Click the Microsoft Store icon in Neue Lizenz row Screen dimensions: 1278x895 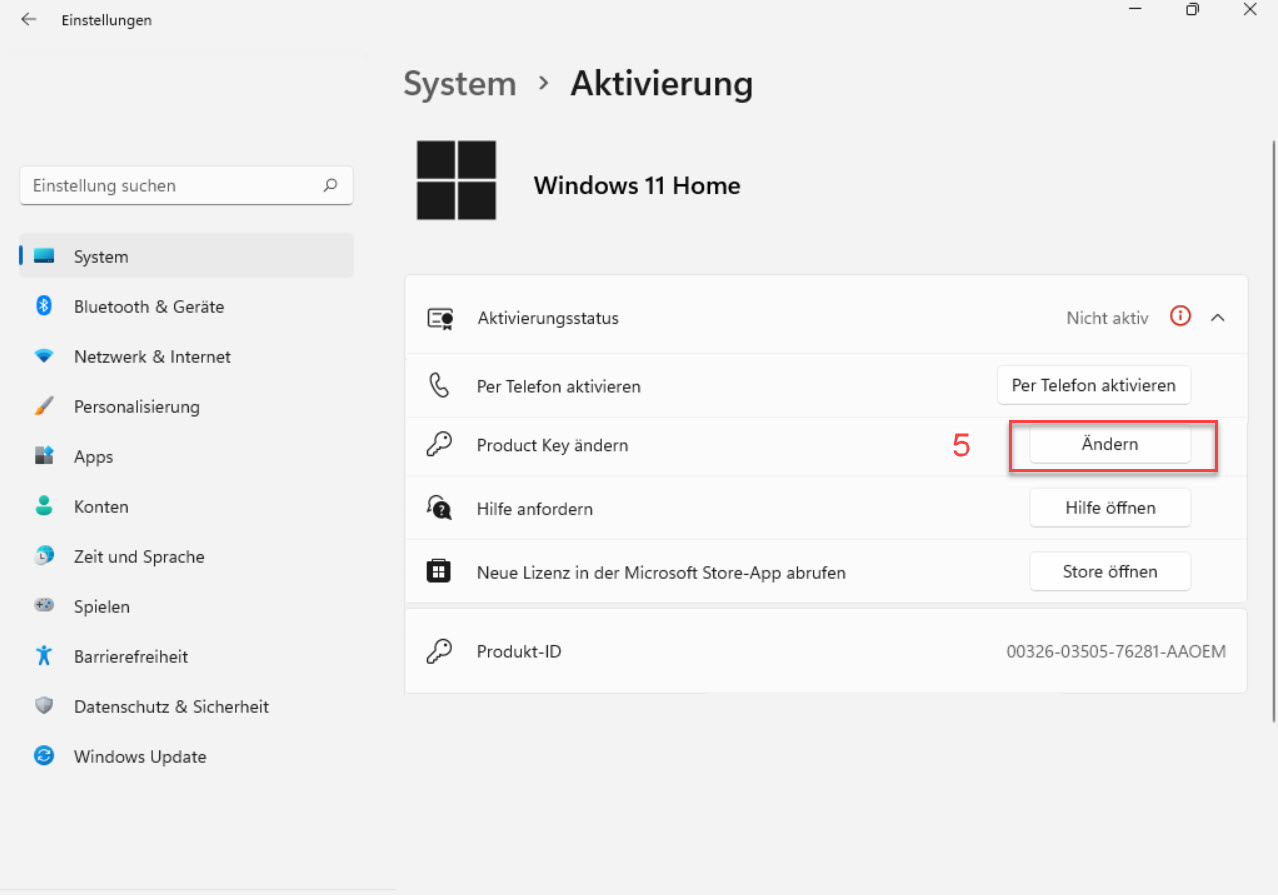click(438, 572)
